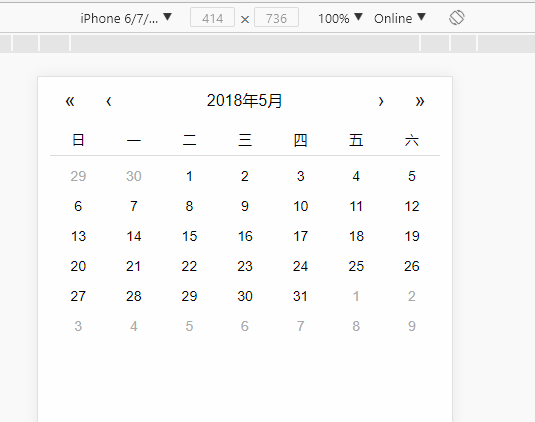535x422 pixels.
Task: Click the 2018年5月 calendar title
Action: pos(245,101)
